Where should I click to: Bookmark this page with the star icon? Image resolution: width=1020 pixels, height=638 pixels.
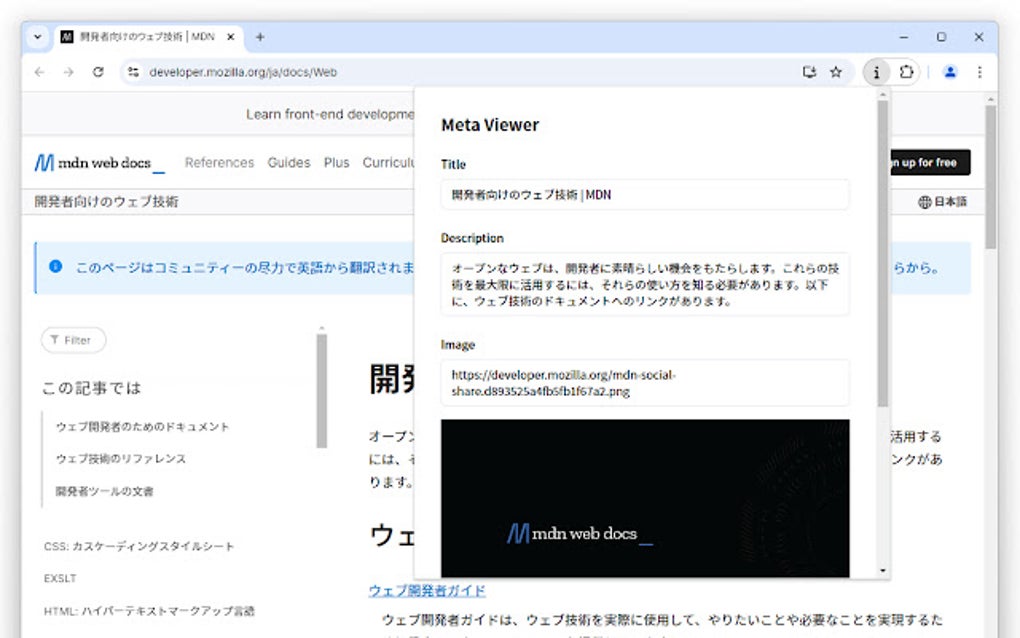[836, 72]
